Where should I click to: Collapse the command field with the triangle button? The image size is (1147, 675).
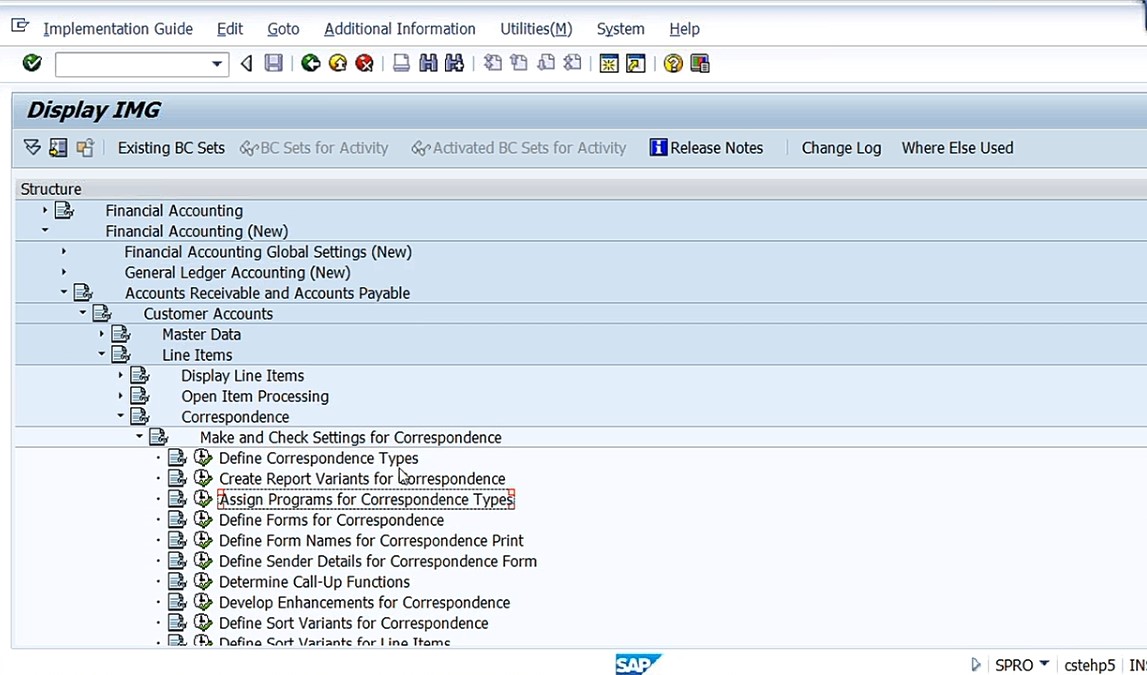point(247,64)
